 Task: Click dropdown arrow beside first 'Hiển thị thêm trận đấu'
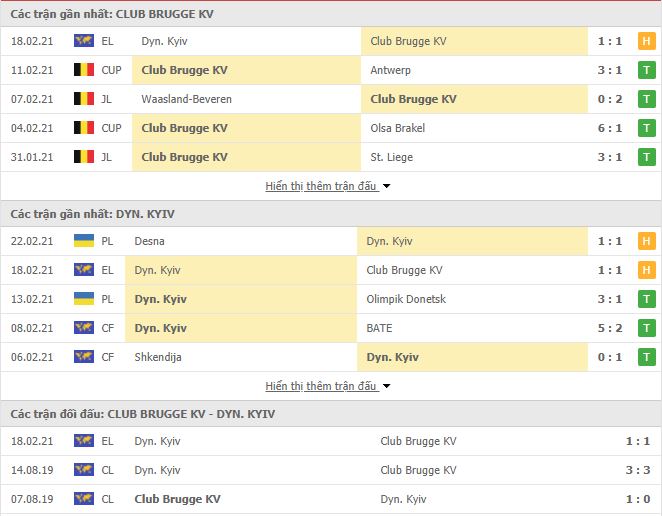pos(386,186)
